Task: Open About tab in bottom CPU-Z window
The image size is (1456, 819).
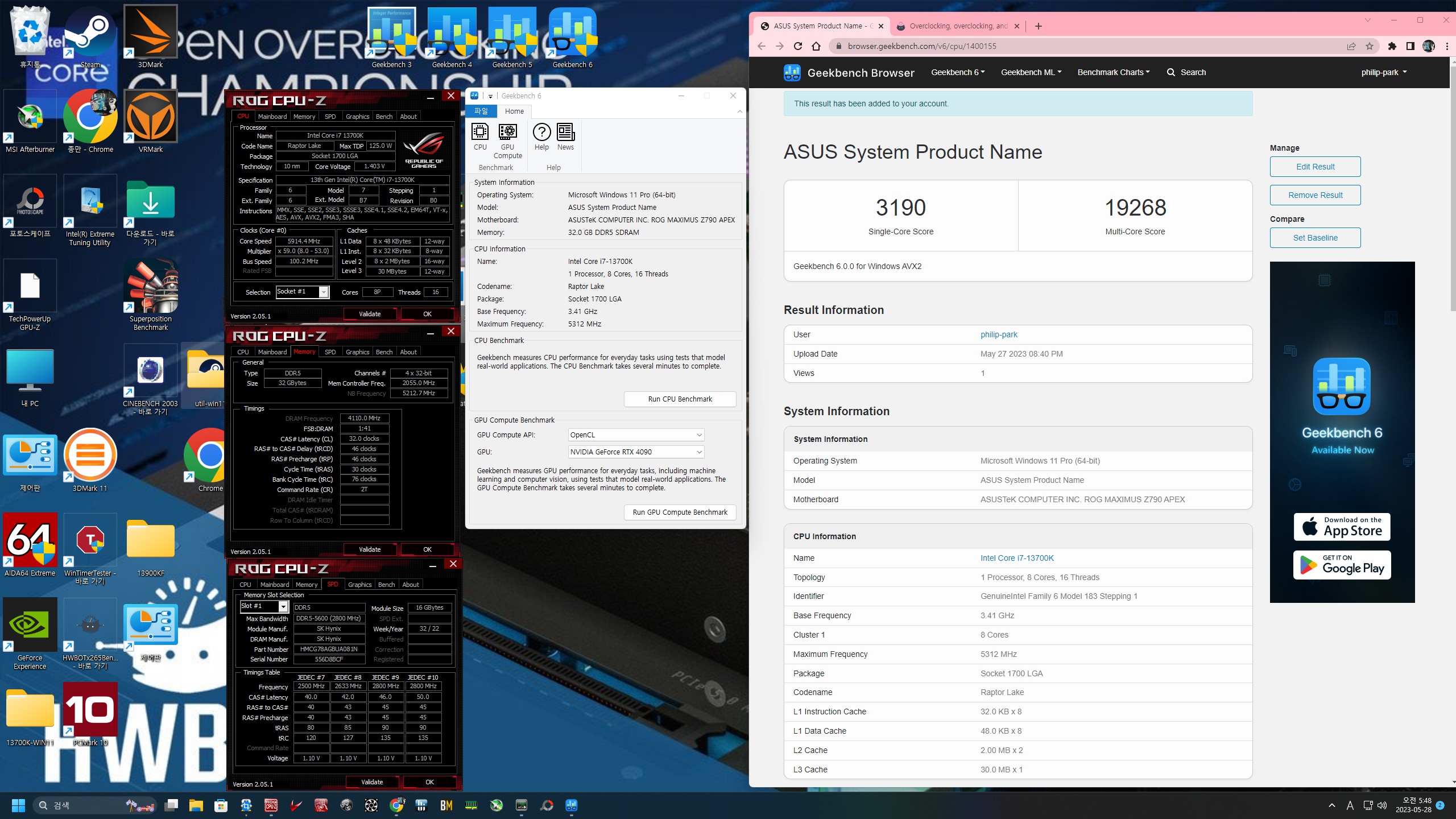Action: (x=410, y=585)
